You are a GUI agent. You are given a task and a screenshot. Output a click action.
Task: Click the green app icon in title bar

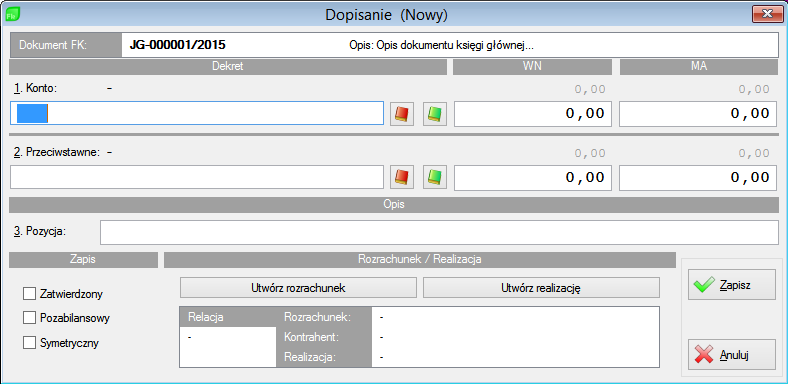13,15
